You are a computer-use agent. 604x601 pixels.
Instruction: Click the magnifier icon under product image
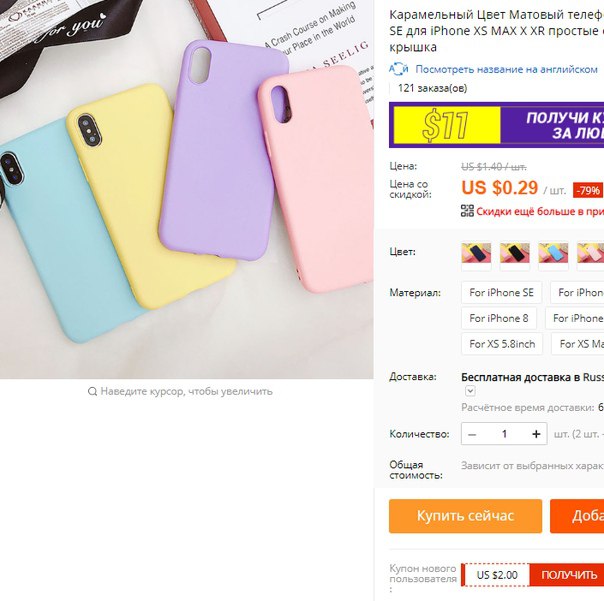point(92,391)
